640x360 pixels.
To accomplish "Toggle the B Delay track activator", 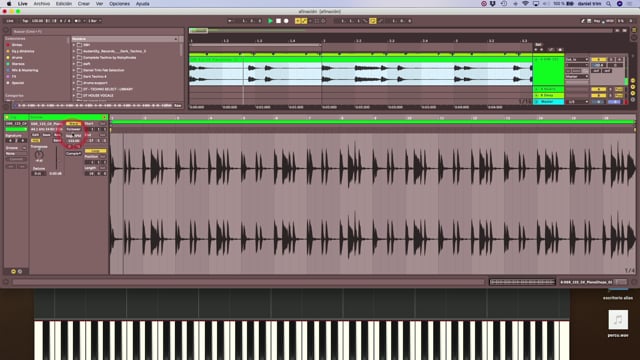I will (x=598, y=95).
